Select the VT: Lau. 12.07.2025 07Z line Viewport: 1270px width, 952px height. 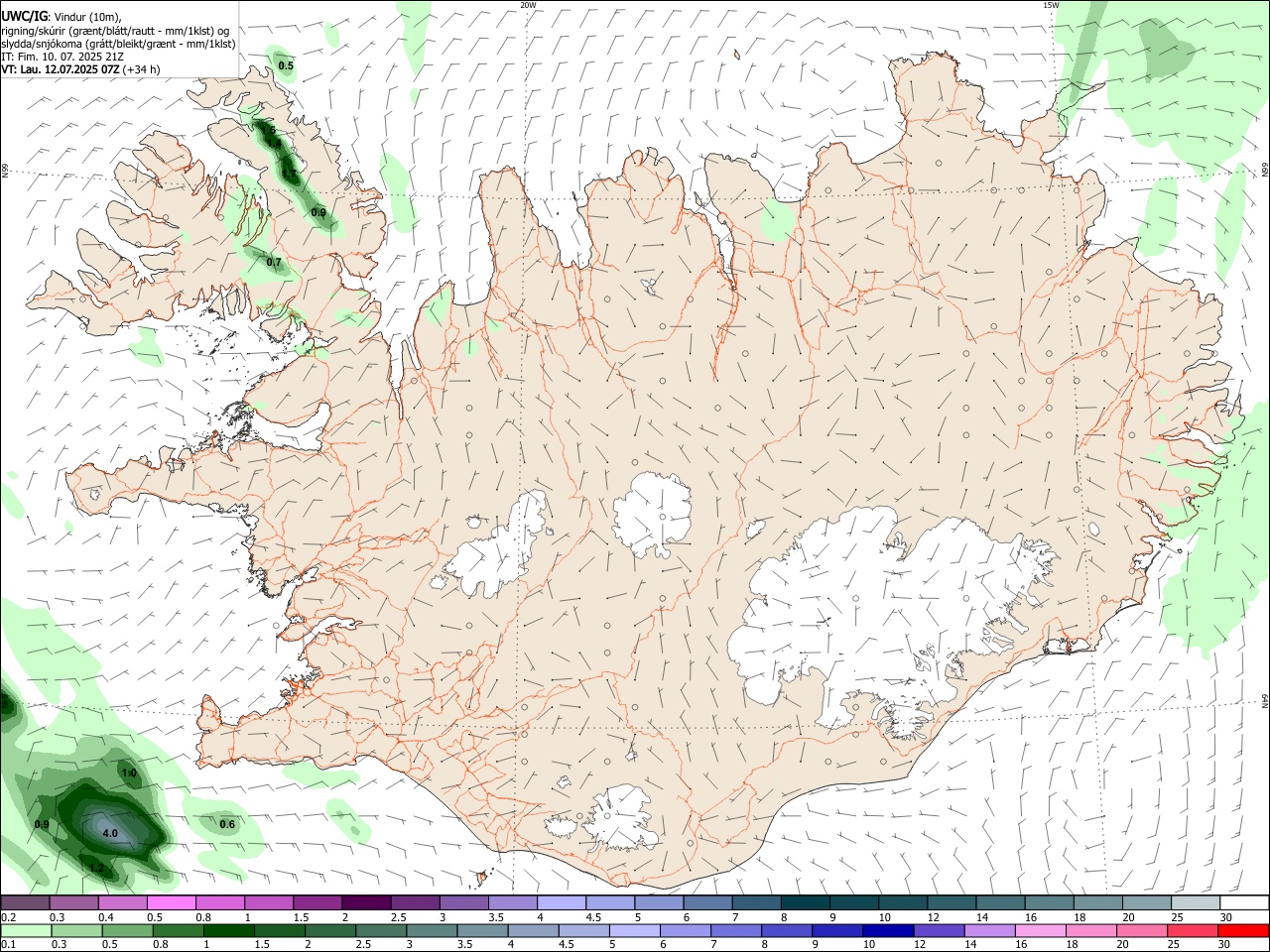tap(61, 69)
